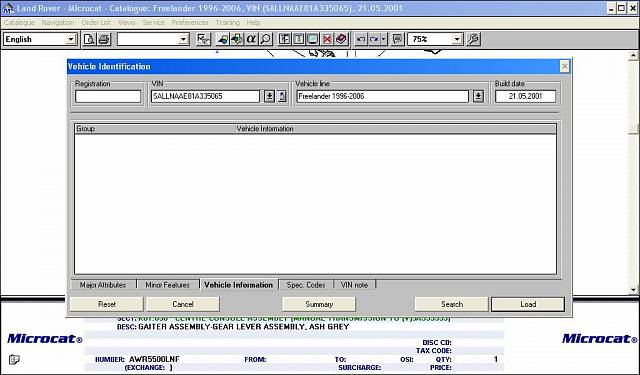Image resolution: width=640 pixels, height=375 pixels.
Task: Click the Build date field
Action: point(525,97)
